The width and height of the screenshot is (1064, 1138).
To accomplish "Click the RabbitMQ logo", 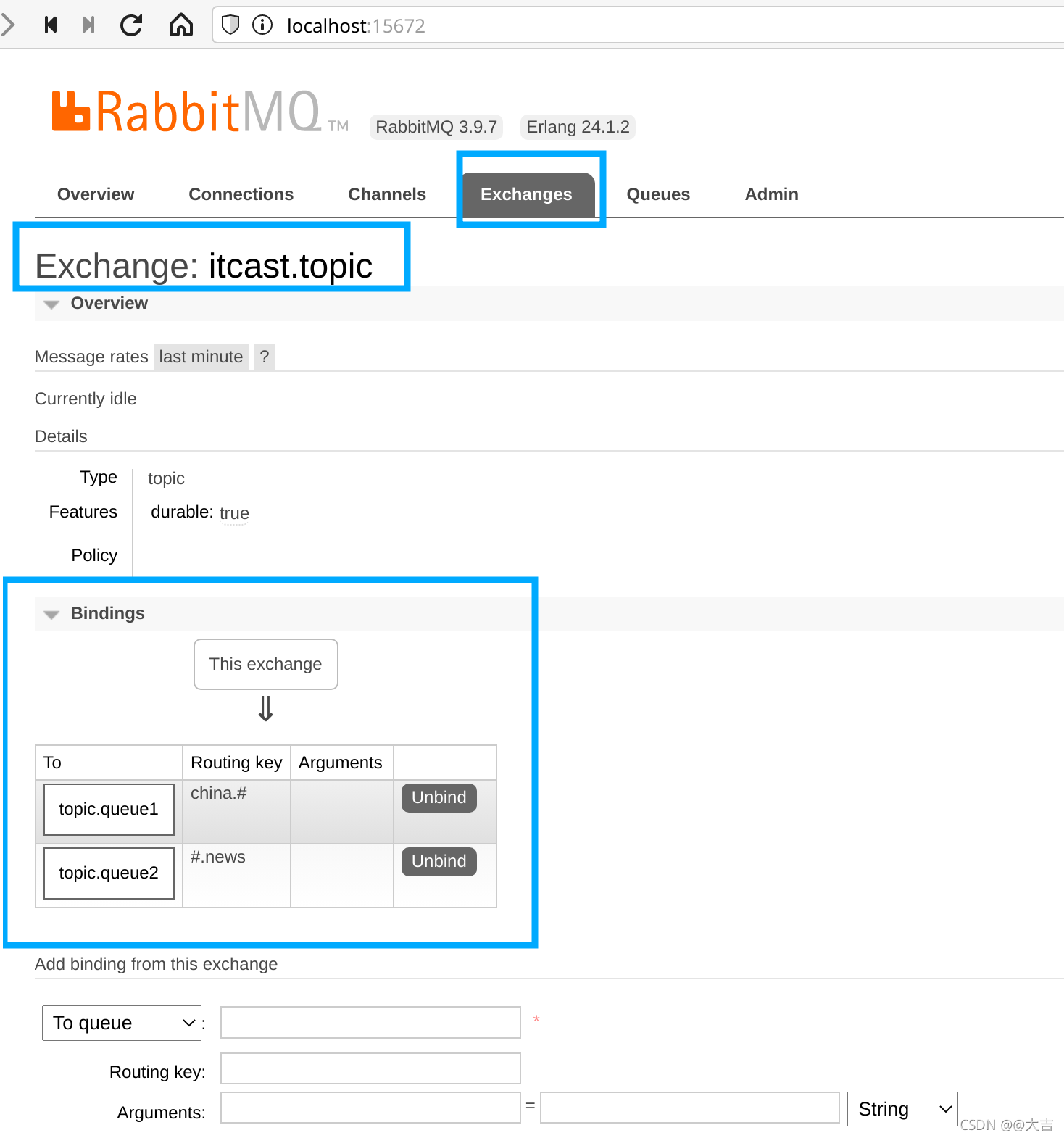I will pos(201,112).
